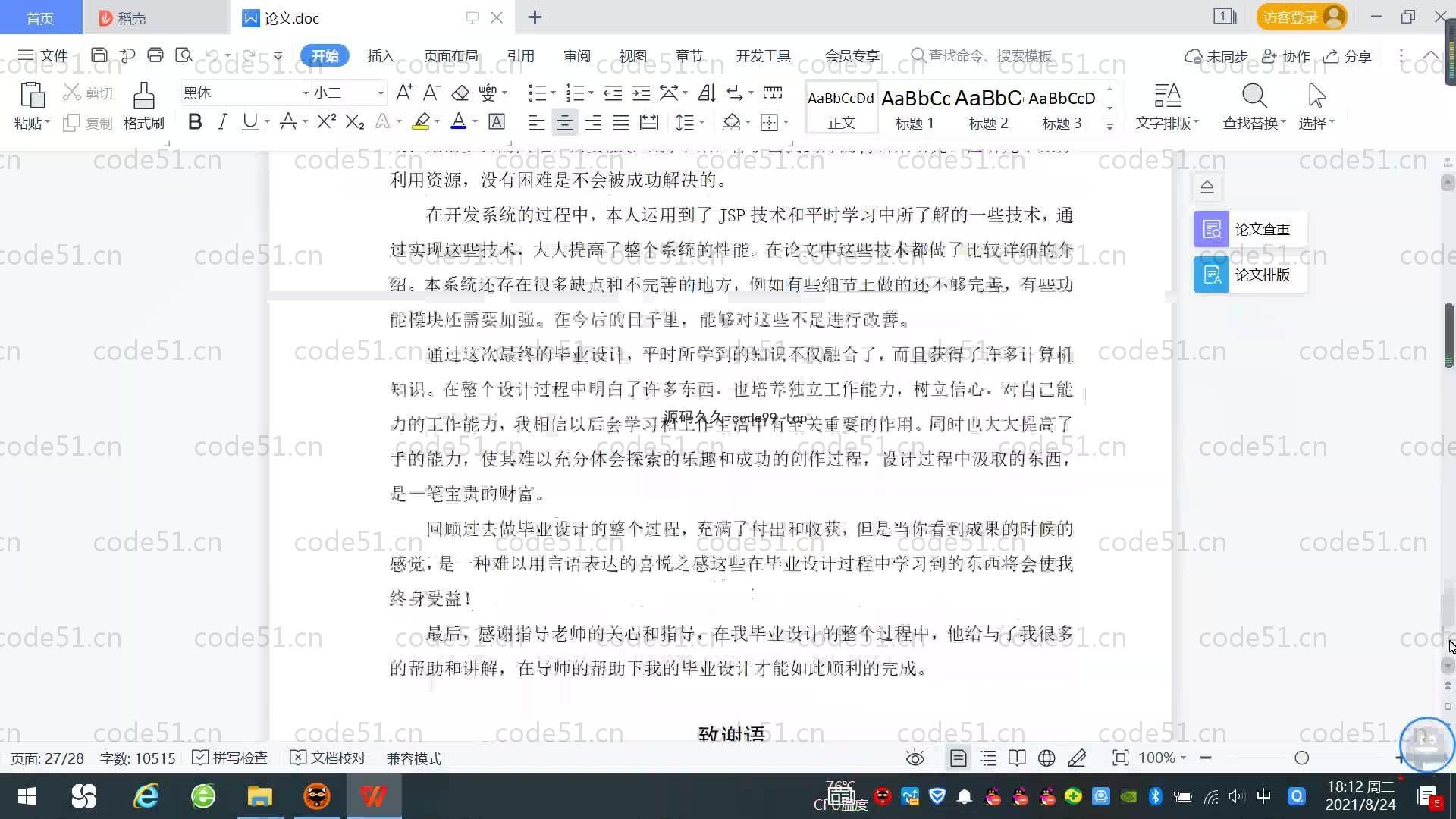
Task: Apply the 正文 style
Action: (841, 108)
